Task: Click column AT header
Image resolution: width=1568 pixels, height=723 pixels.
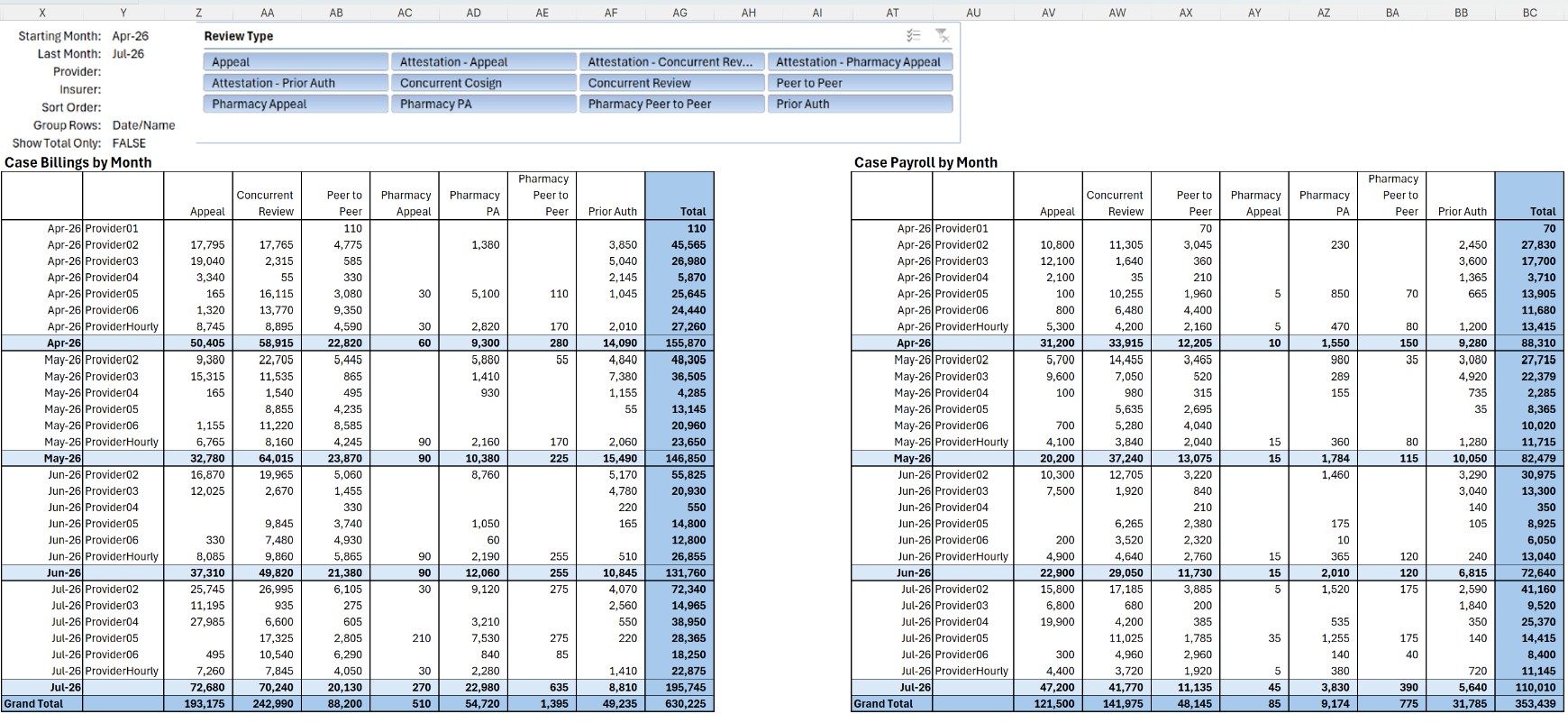Action: point(892,13)
